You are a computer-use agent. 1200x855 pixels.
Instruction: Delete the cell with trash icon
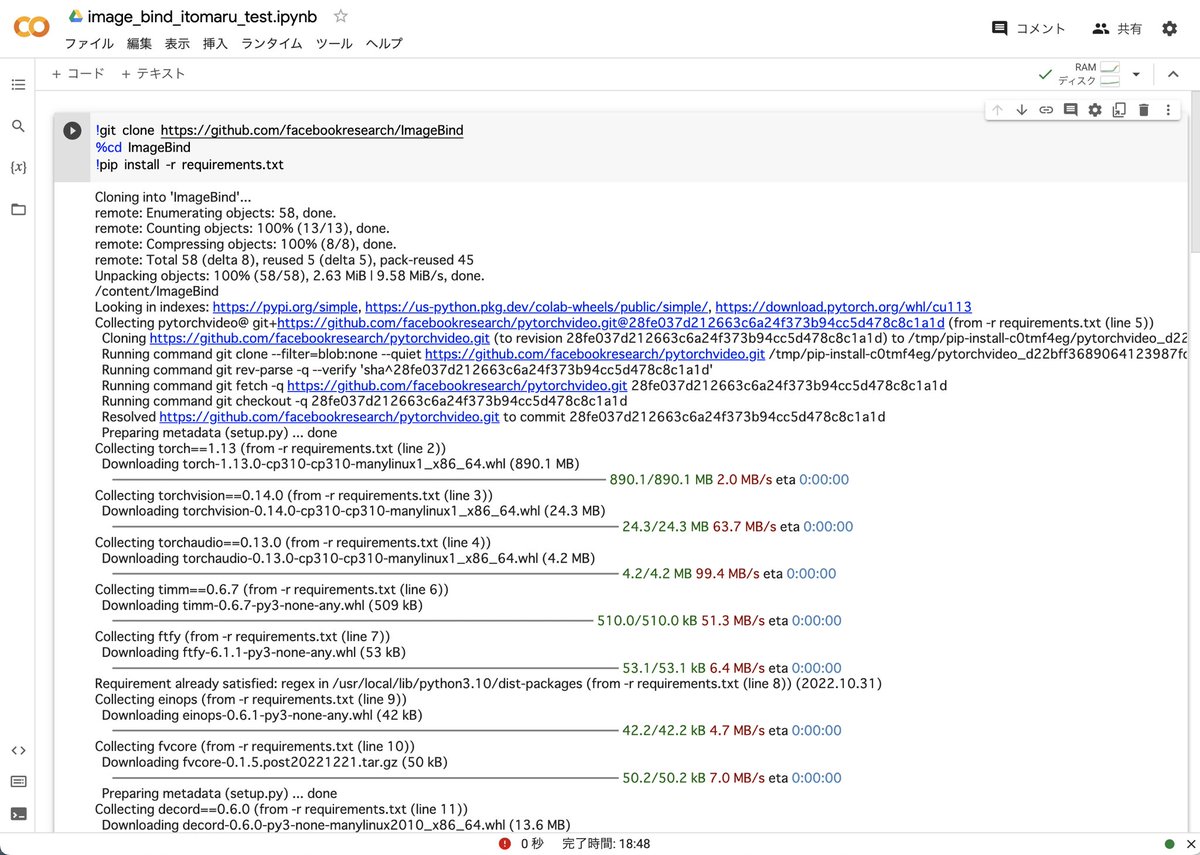pyautogui.click(x=1144, y=110)
